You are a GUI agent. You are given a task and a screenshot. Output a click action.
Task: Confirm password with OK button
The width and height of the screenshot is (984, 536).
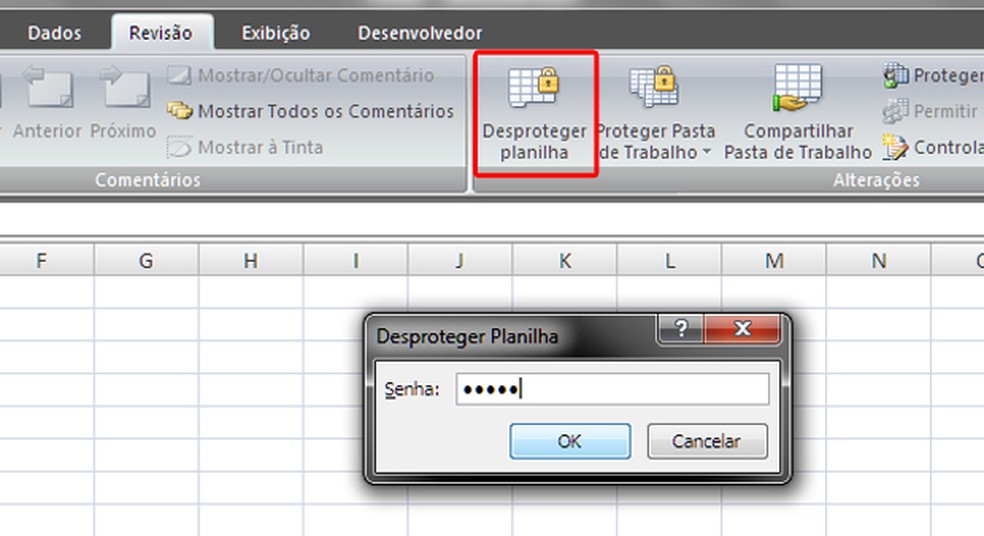click(570, 441)
